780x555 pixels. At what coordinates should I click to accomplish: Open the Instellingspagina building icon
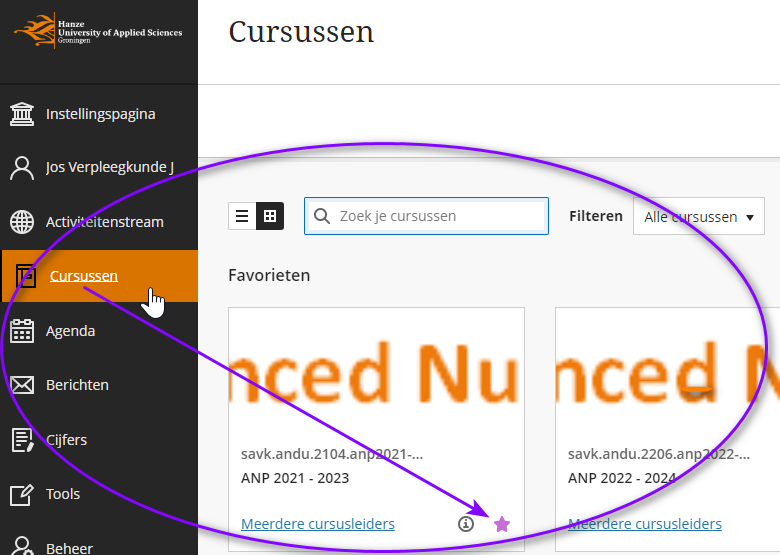pyautogui.click(x=22, y=114)
